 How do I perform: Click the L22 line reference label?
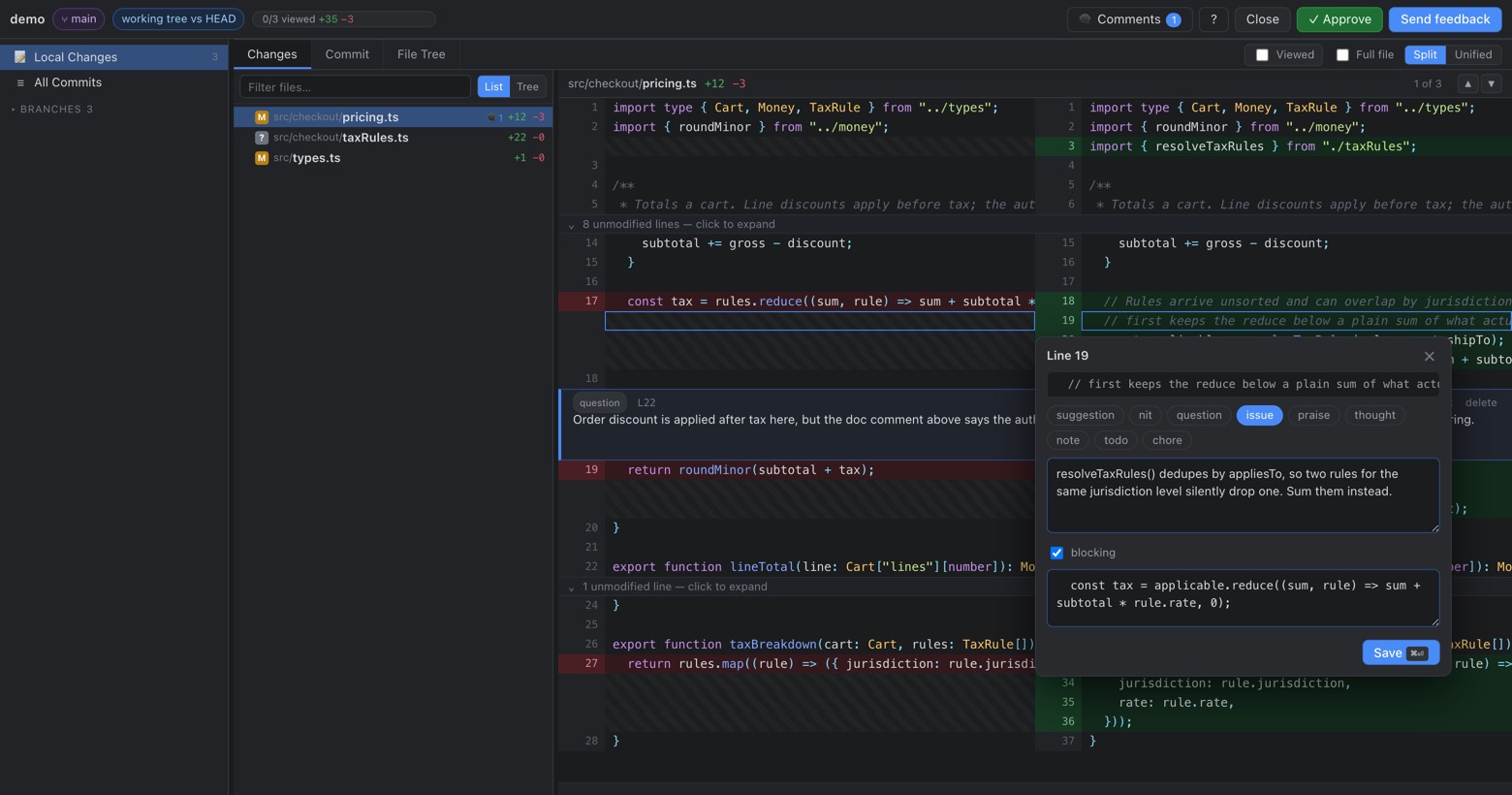tap(646, 402)
